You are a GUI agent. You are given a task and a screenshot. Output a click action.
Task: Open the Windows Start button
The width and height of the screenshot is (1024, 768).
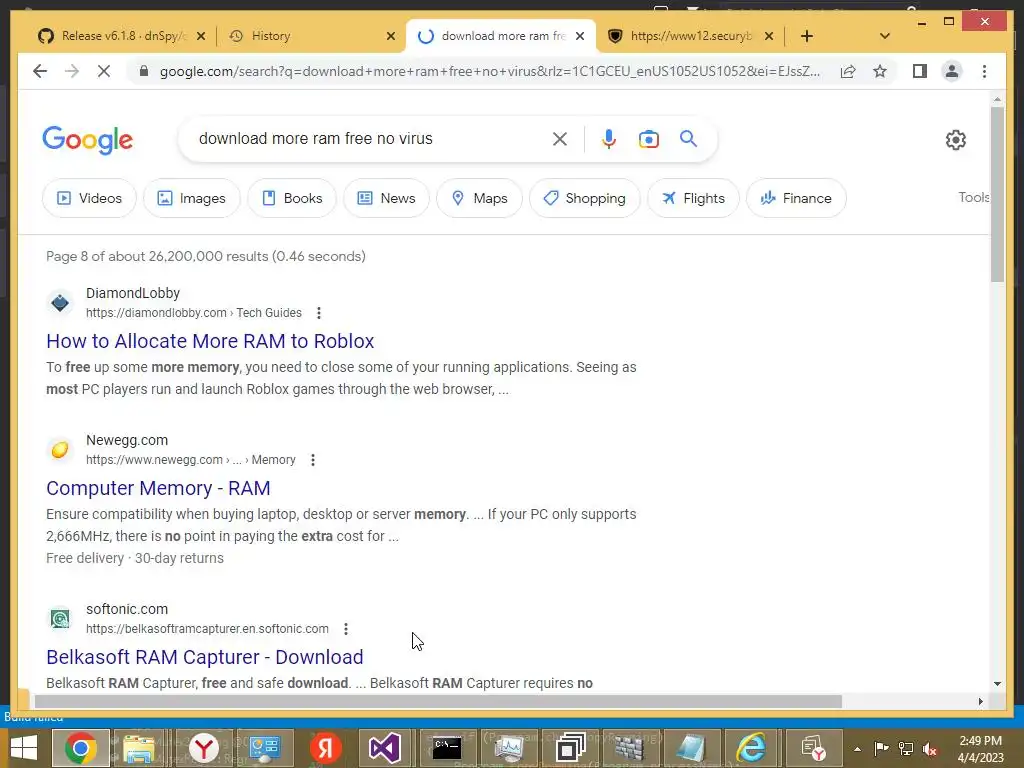pos(24,748)
